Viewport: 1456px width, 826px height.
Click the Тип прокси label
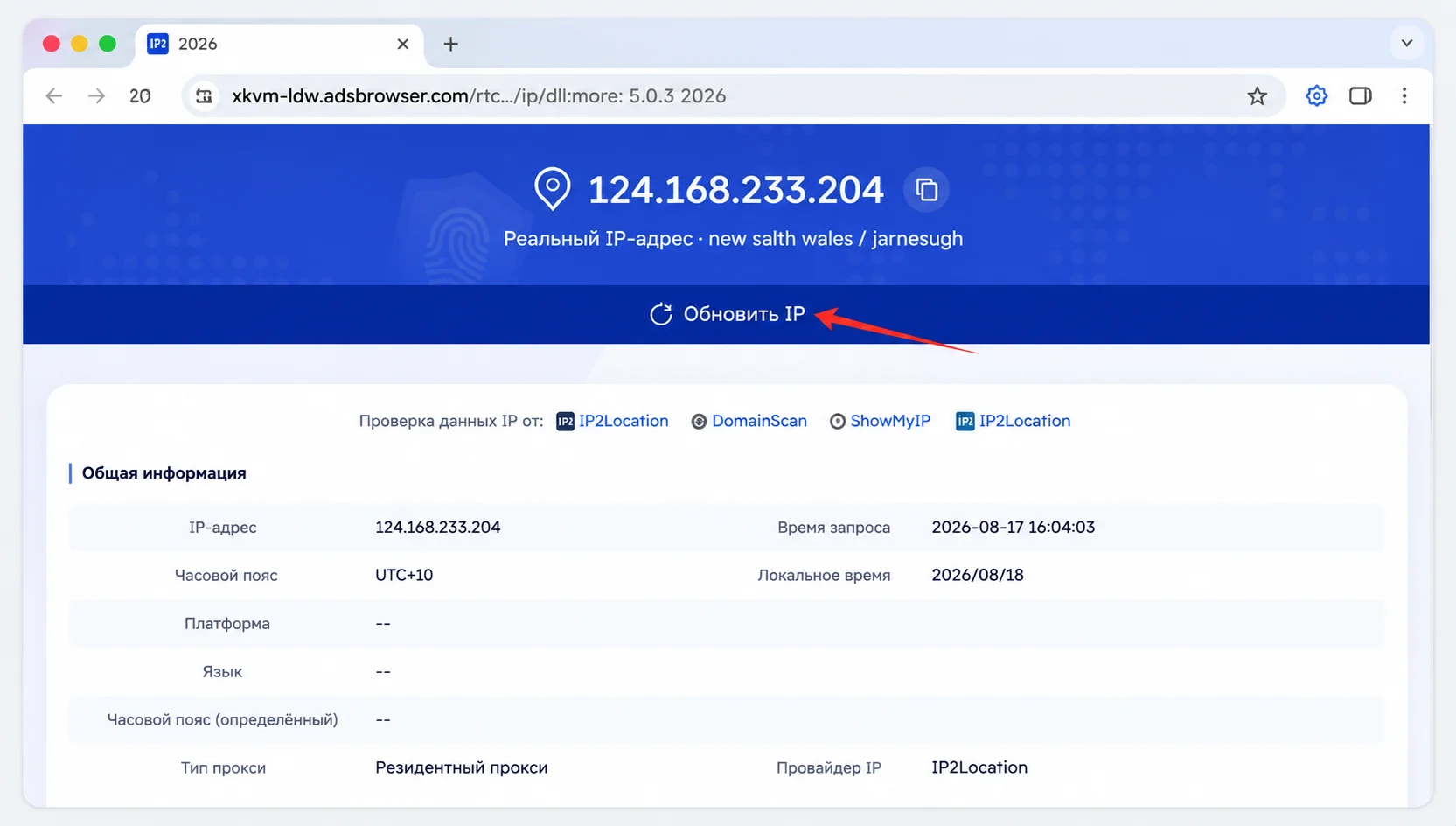(x=223, y=768)
